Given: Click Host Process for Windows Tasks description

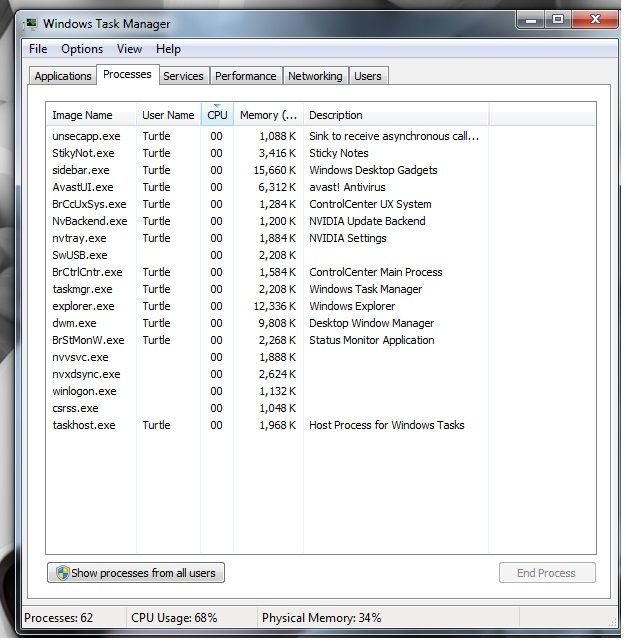Looking at the screenshot, I should click(387, 425).
